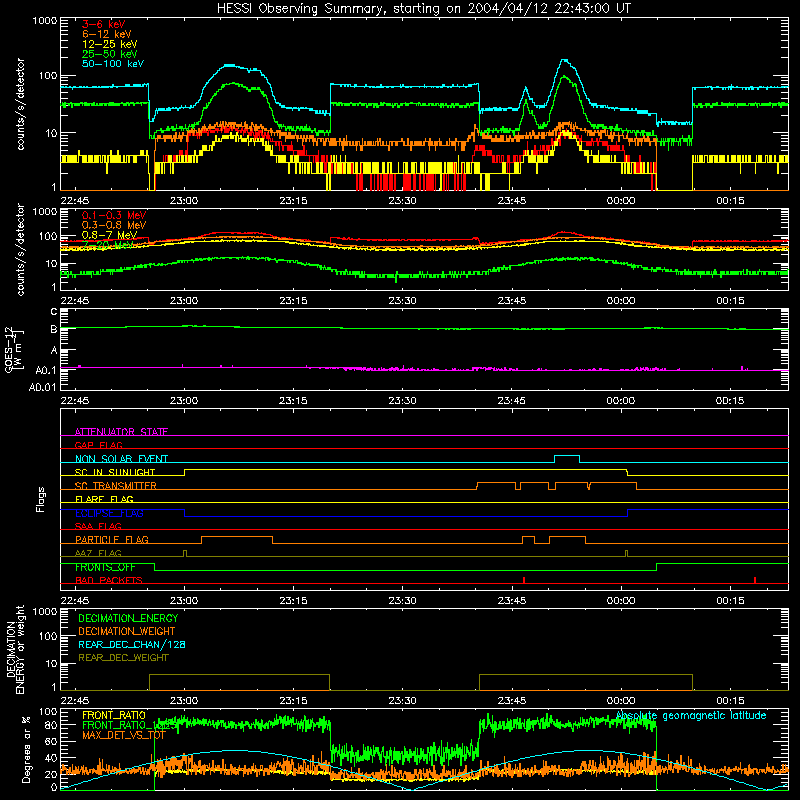The height and width of the screenshot is (800, 800).
Task: Select the orange MAX_DET_VS_TOT legend label
Action: pyautogui.click(x=124, y=735)
